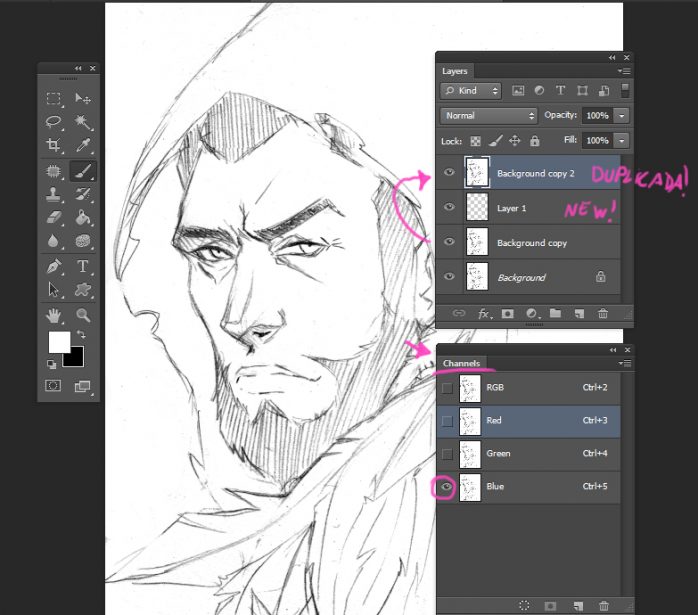The width and height of the screenshot is (698, 615).
Task: Show the Red channel visibility
Action: click(x=447, y=421)
